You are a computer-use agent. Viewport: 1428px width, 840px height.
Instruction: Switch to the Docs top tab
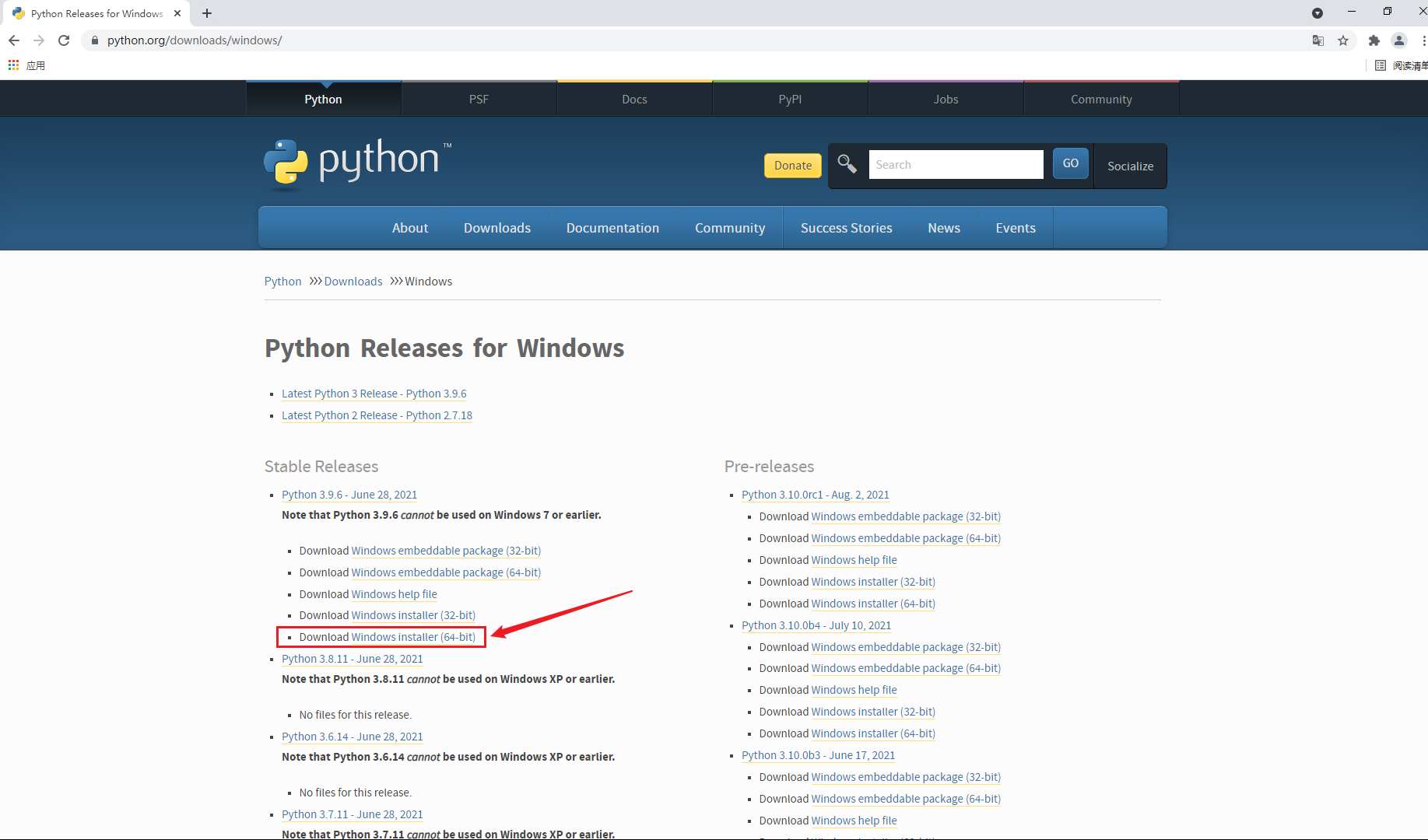[634, 100]
